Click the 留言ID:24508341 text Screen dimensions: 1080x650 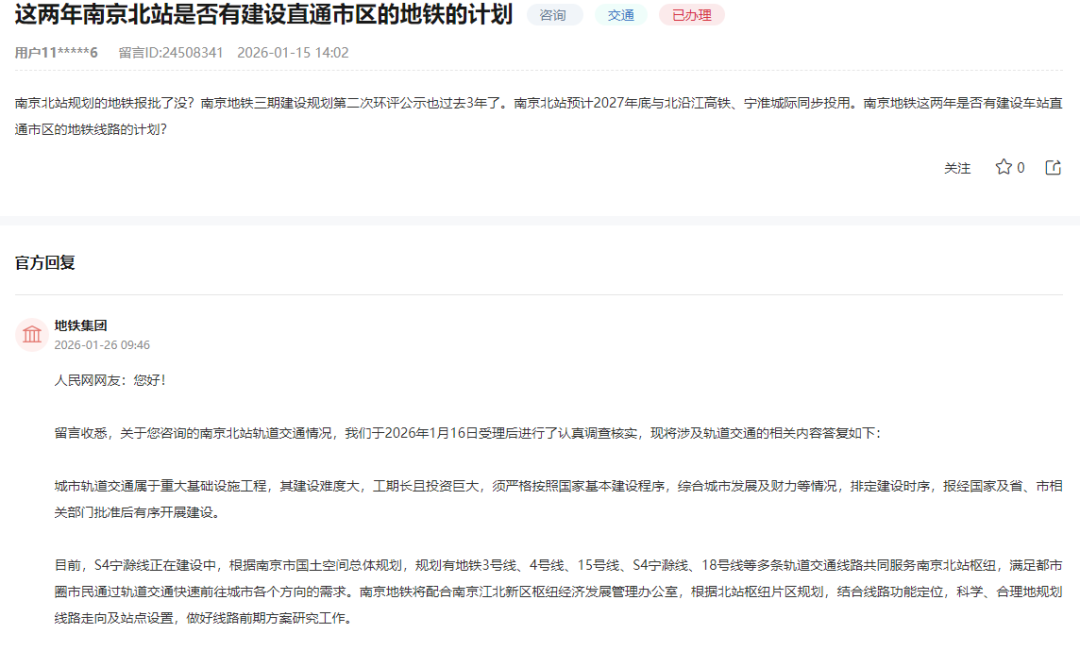click(x=171, y=52)
